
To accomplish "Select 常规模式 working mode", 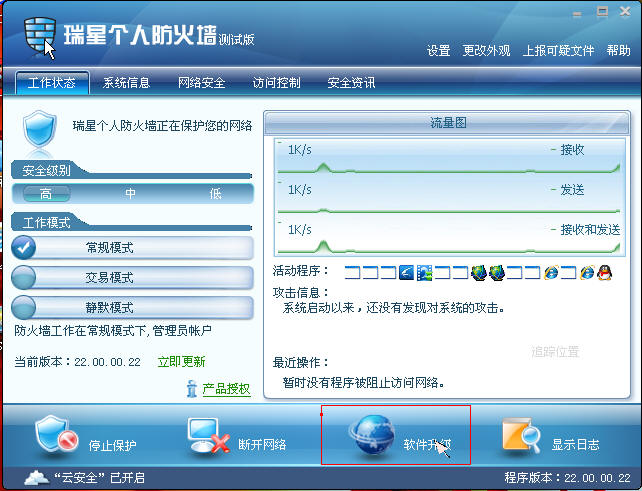I will (x=132, y=248).
